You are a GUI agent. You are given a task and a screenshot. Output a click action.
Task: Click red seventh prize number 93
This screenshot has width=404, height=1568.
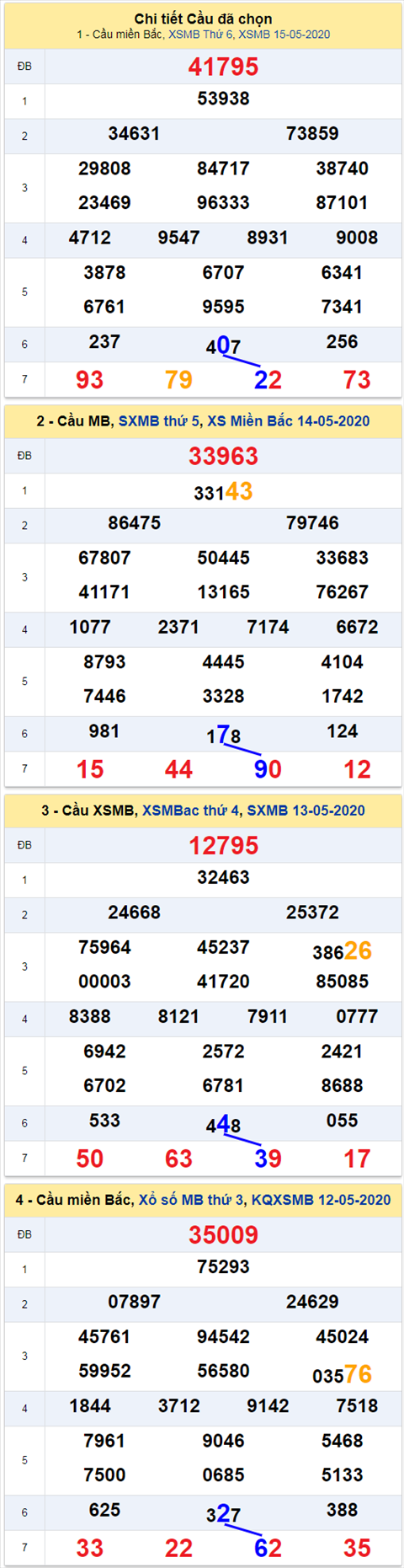click(90, 380)
